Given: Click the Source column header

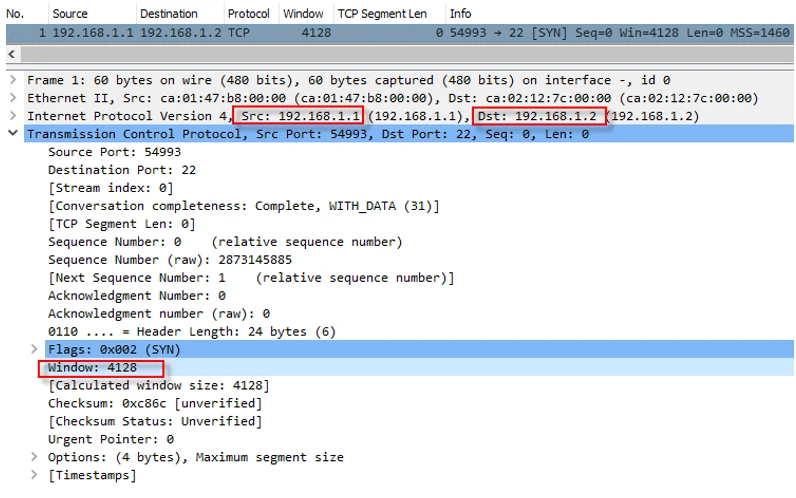Looking at the screenshot, I should pos(70,14).
